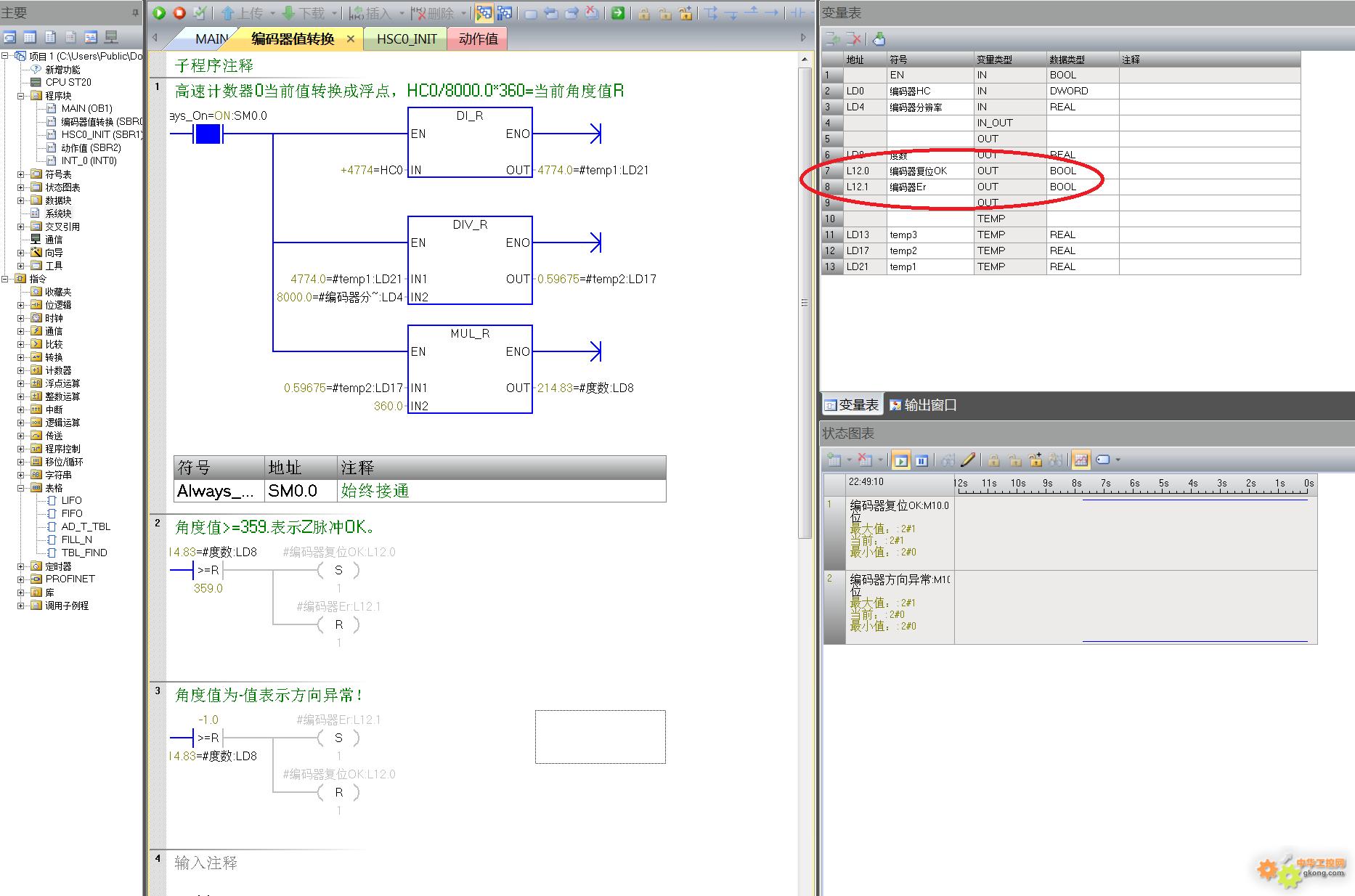Open the 插入 dropdown arrow
1355x896 pixels.
coord(401,13)
